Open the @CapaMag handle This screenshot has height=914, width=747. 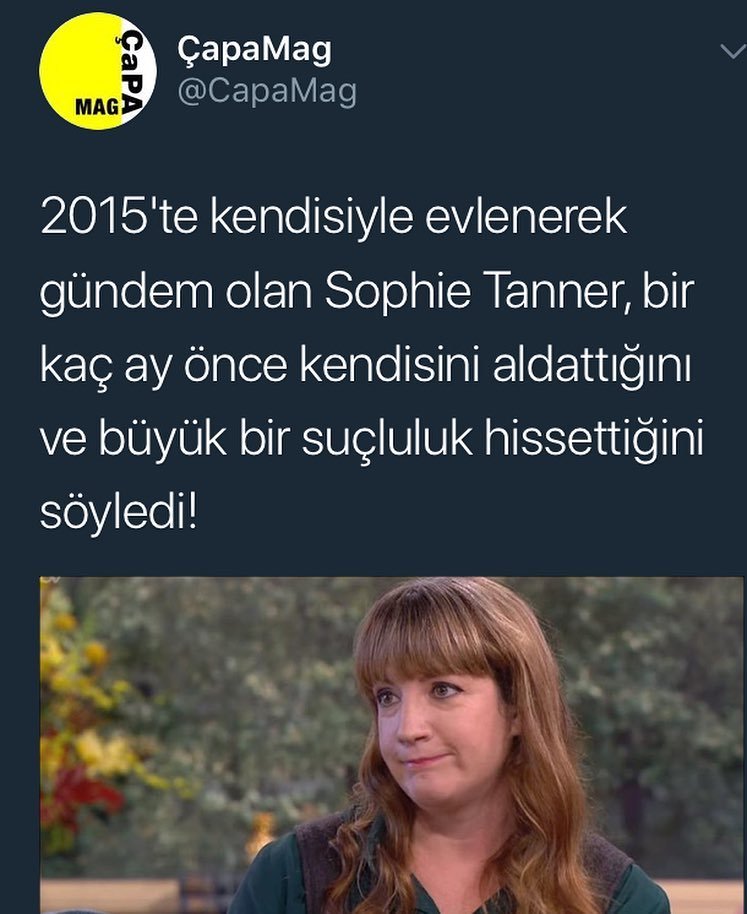[x=267, y=92]
